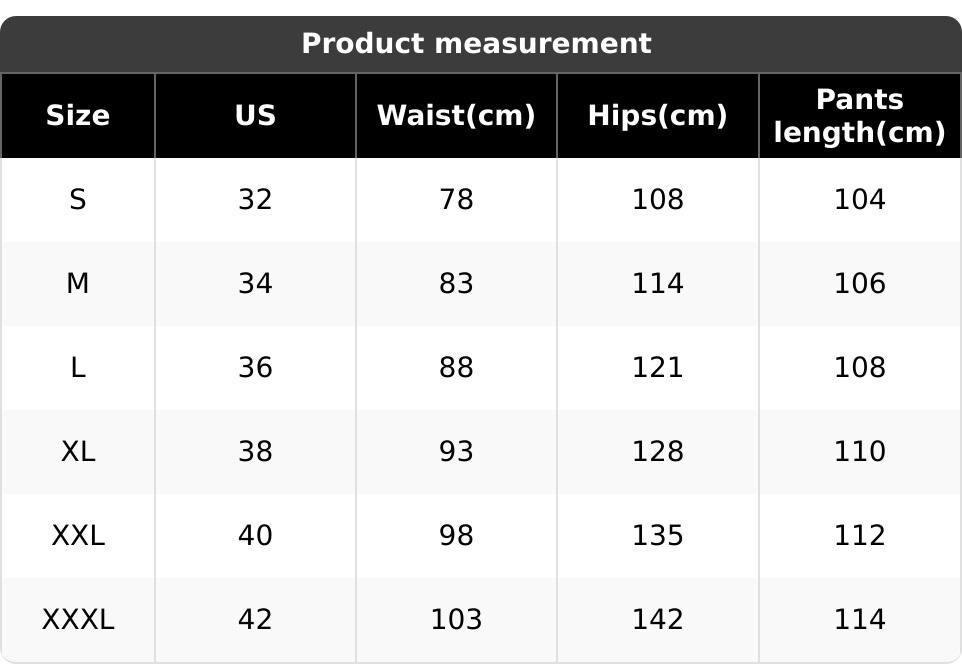This screenshot has height=664, width=962.
Task: Click hips value 142 cell
Action: pyautogui.click(x=657, y=620)
